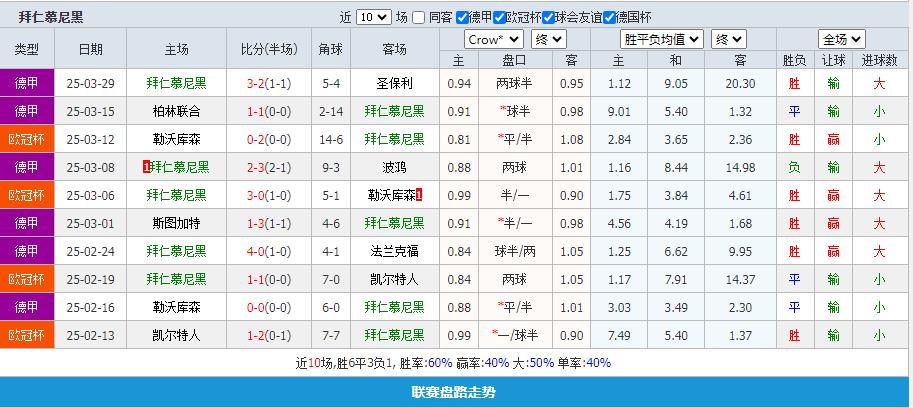Click the 14.98 away odds on 波鸿 row
The height and width of the screenshot is (408, 913).
740,168
